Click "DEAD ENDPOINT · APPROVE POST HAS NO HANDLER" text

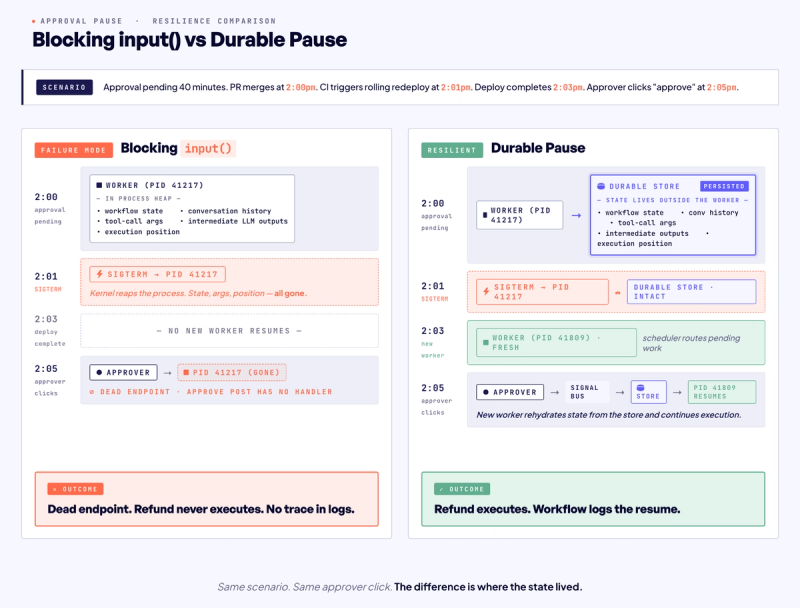tap(216, 392)
